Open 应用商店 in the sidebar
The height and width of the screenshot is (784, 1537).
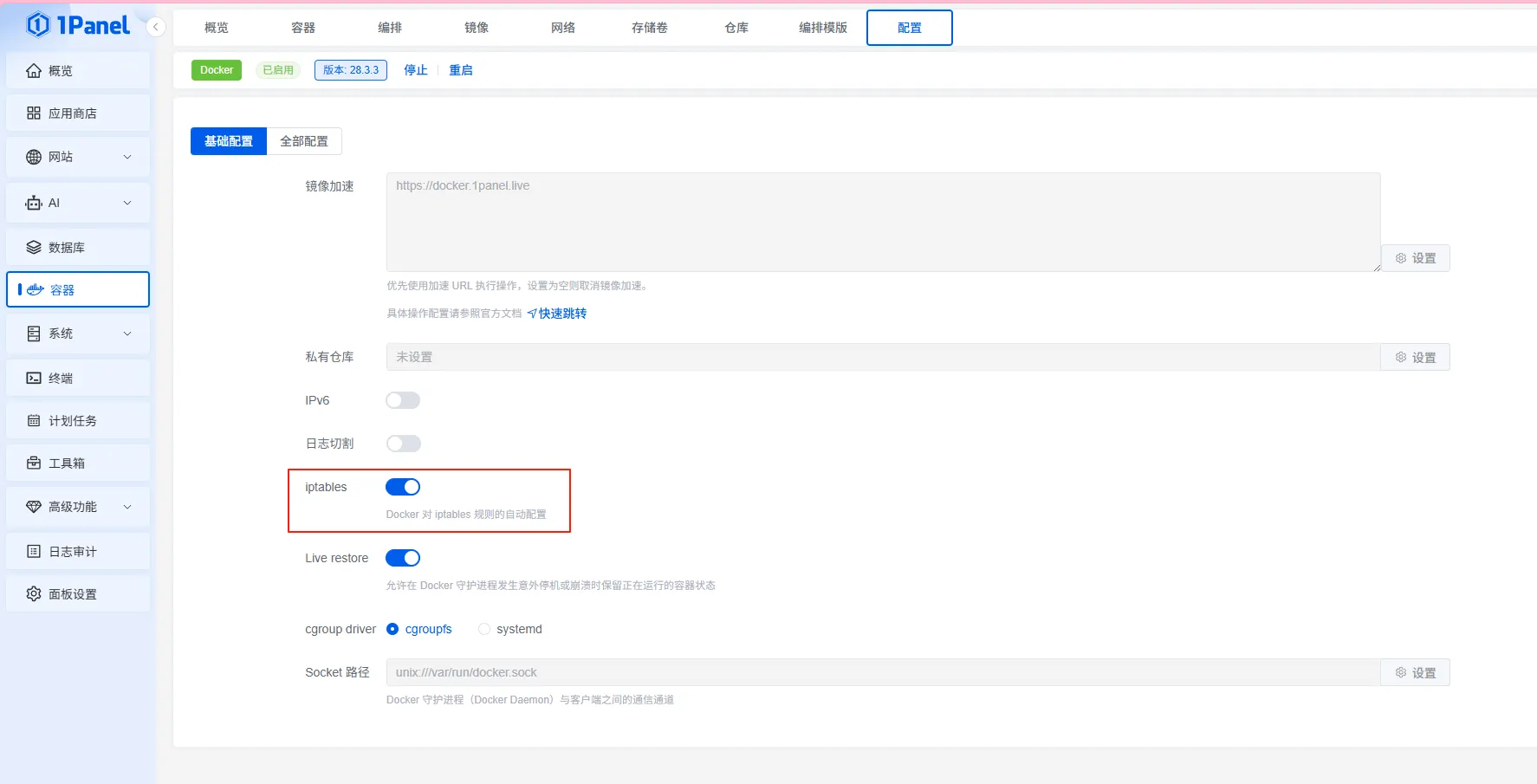78,113
